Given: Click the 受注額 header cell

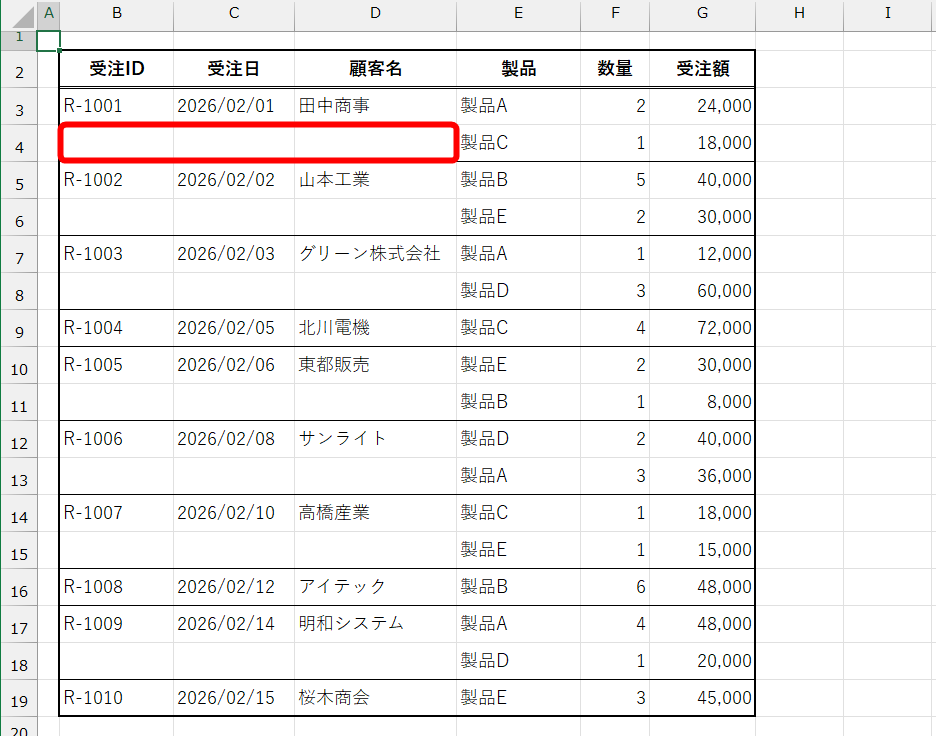Looking at the screenshot, I should (x=702, y=68).
